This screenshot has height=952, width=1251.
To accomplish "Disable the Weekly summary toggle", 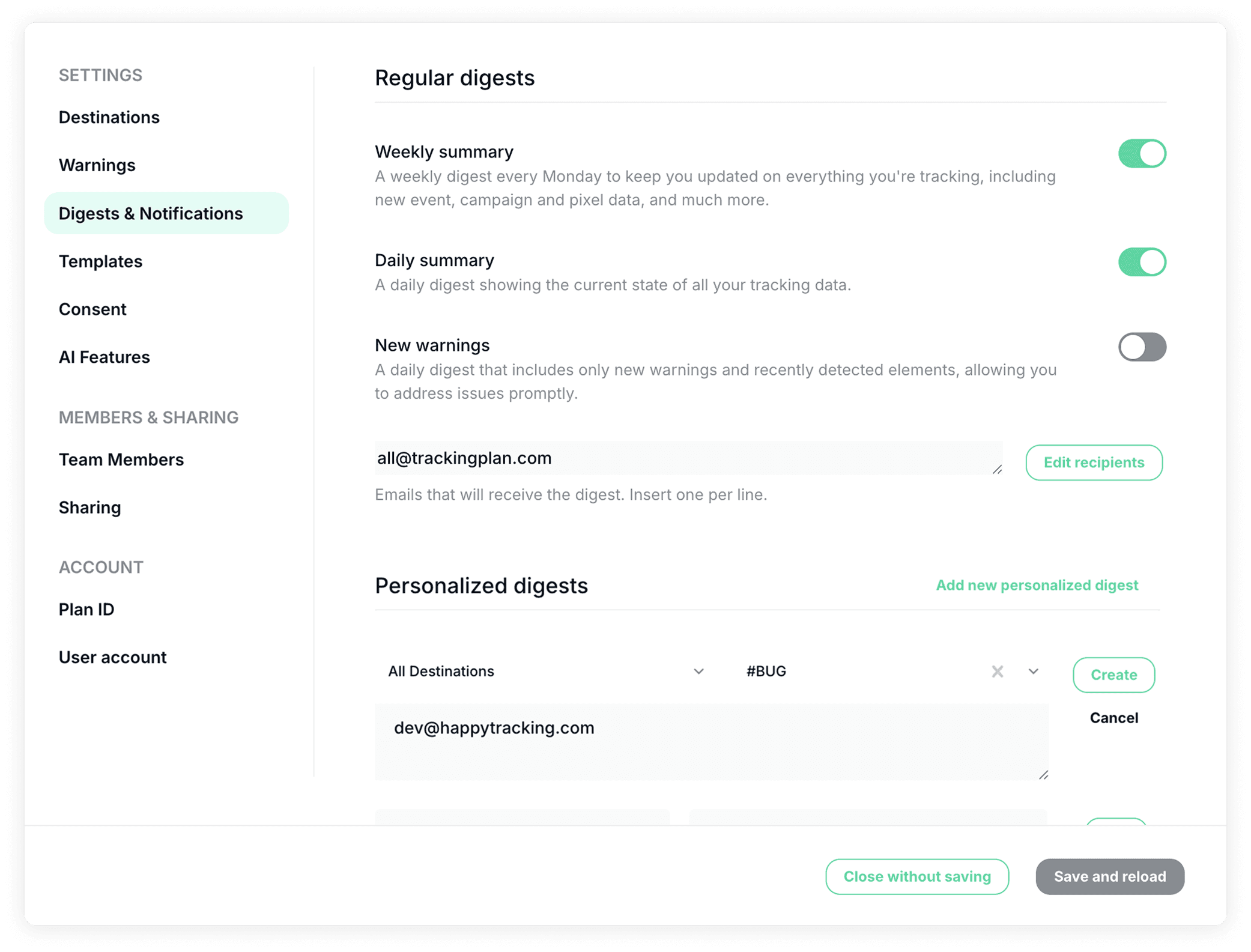I will click(x=1141, y=154).
